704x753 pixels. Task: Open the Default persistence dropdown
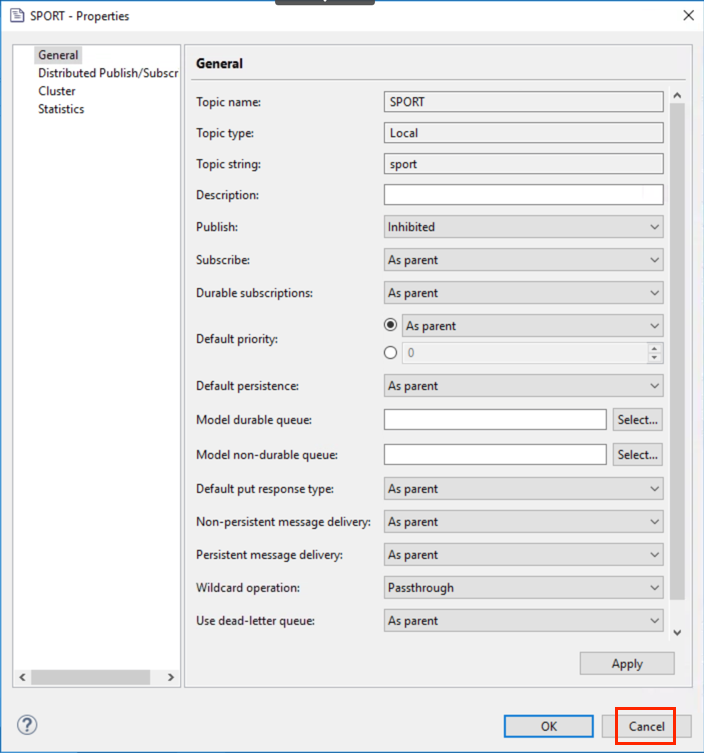pyautogui.click(x=523, y=386)
